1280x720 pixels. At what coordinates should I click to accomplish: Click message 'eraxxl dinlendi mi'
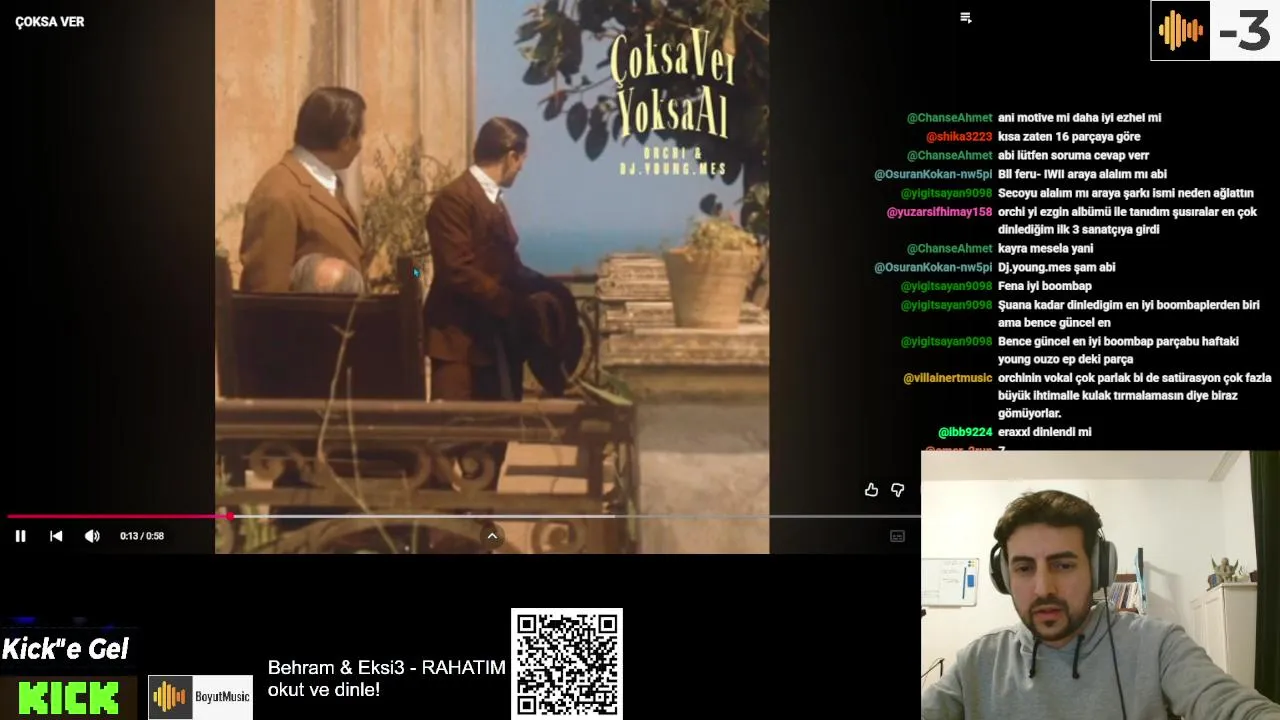pyautogui.click(x=1045, y=432)
